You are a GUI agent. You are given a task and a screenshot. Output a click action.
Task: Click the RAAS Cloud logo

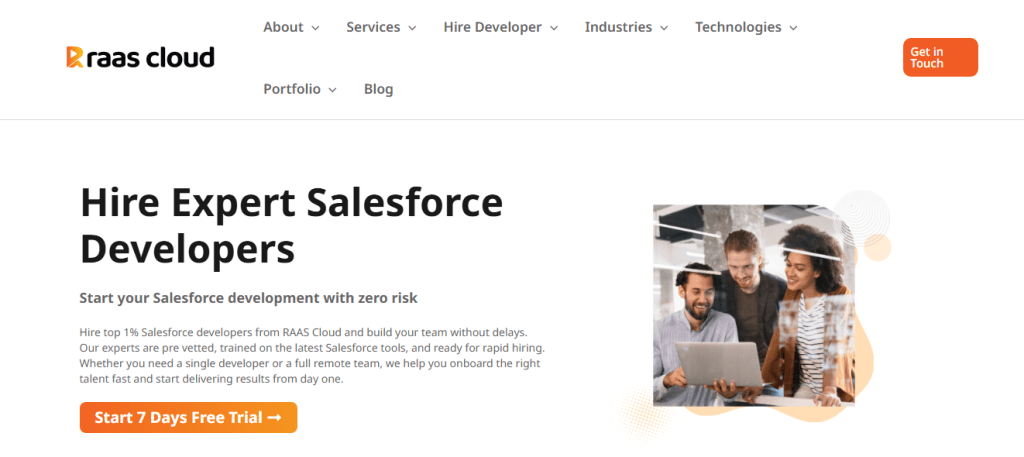pos(141,57)
